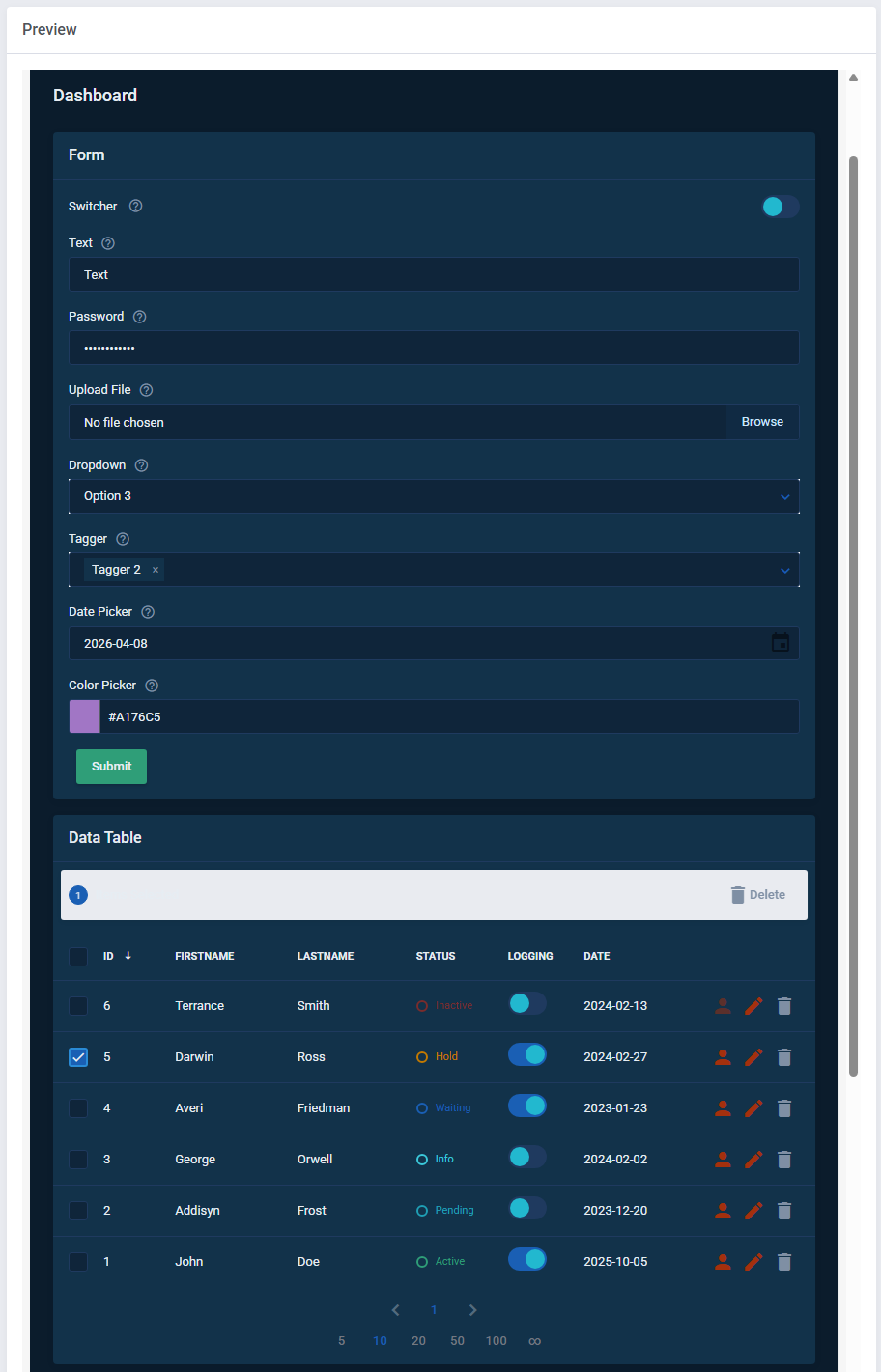Click the purple color swatch

click(85, 716)
